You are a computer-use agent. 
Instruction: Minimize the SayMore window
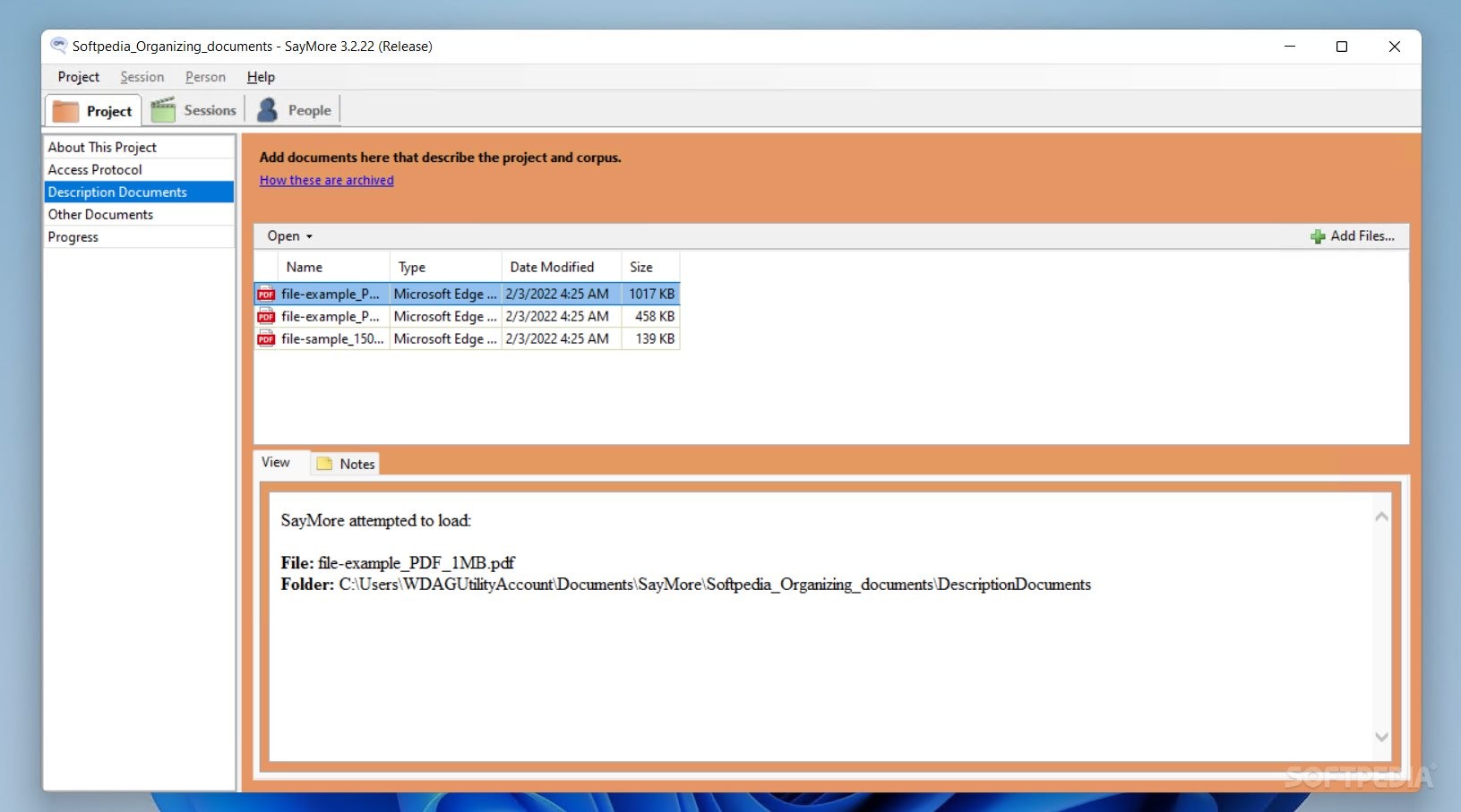pyautogui.click(x=1290, y=47)
